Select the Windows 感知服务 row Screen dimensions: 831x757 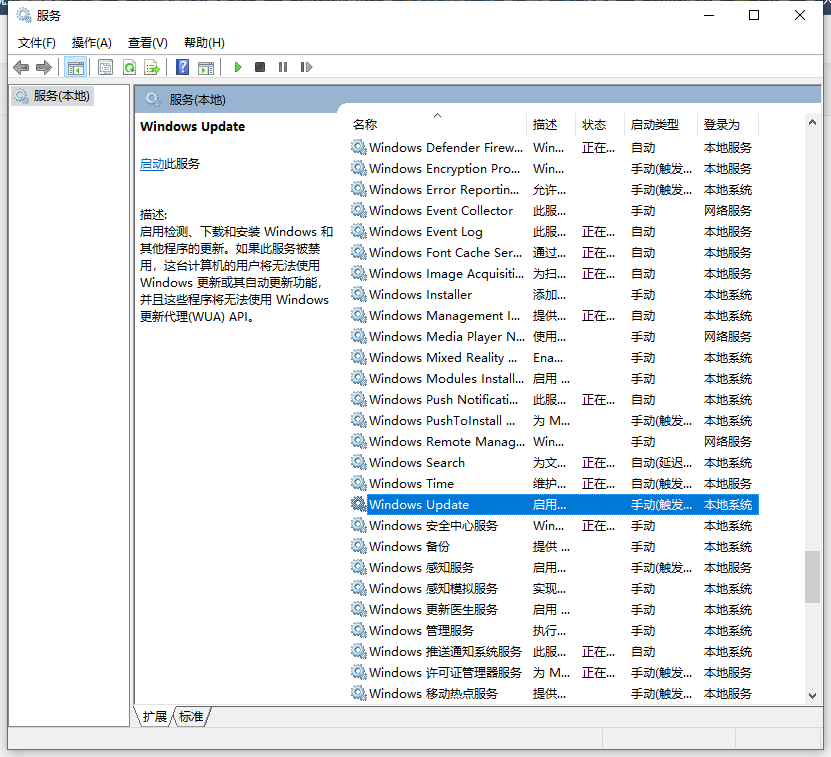(x=554, y=568)
